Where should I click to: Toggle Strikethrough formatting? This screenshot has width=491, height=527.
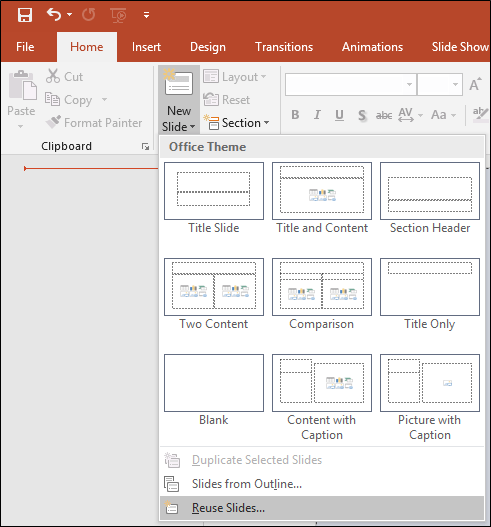[384, 115]
